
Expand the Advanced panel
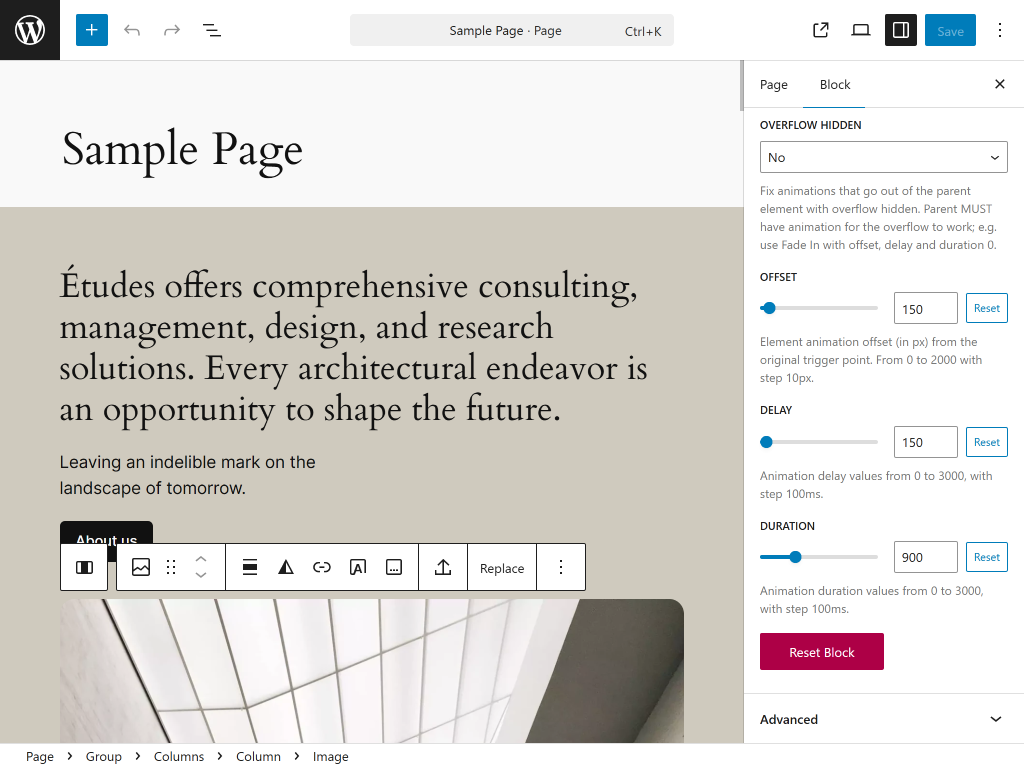coord(883,719)
